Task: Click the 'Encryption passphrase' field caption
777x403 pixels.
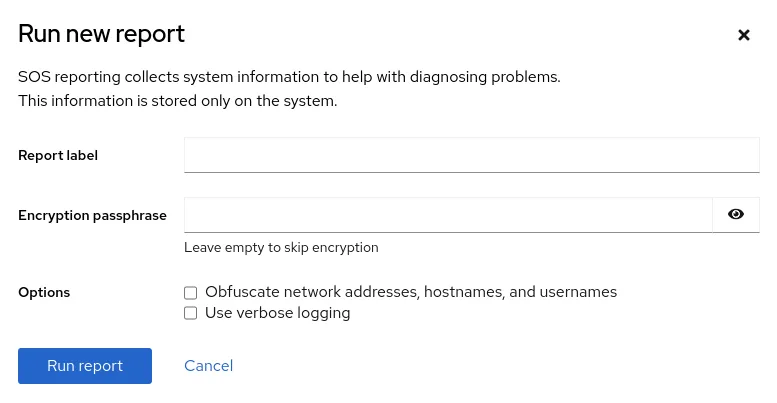Action: pyautogui.click(x=92, y=215)
